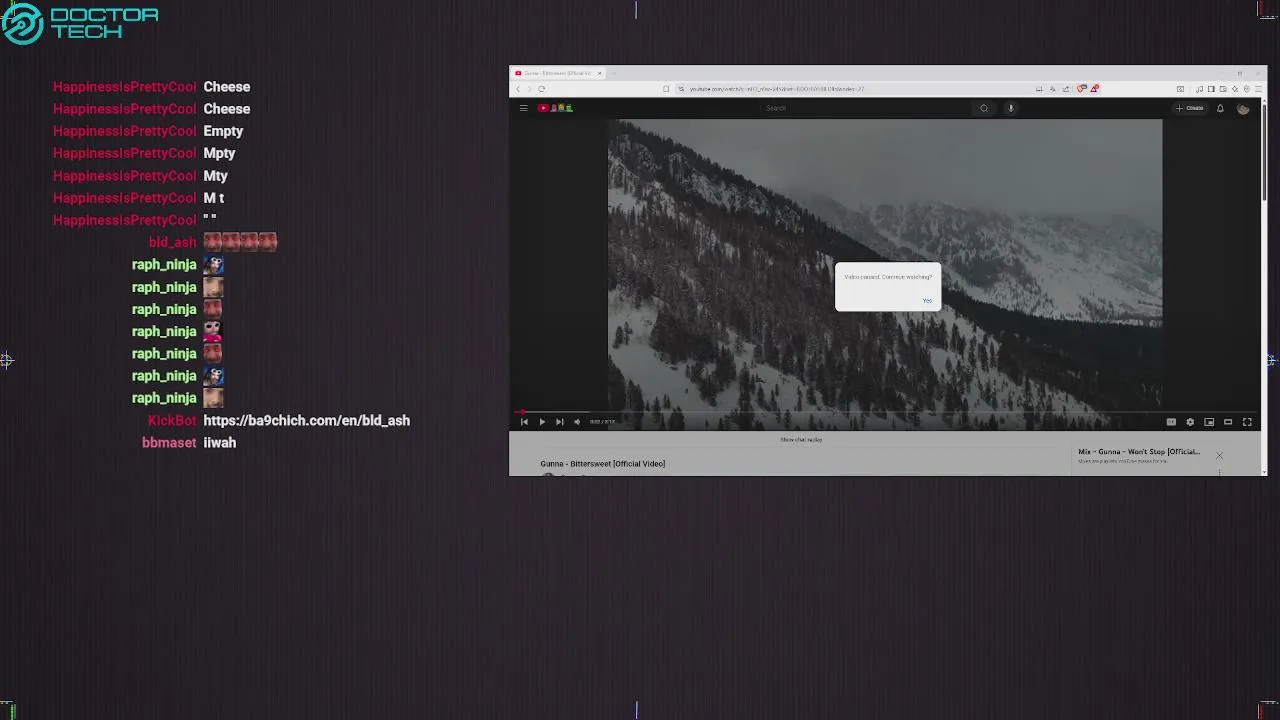Close the Mix Gunna Won't Stop panel

[1219, 456]
